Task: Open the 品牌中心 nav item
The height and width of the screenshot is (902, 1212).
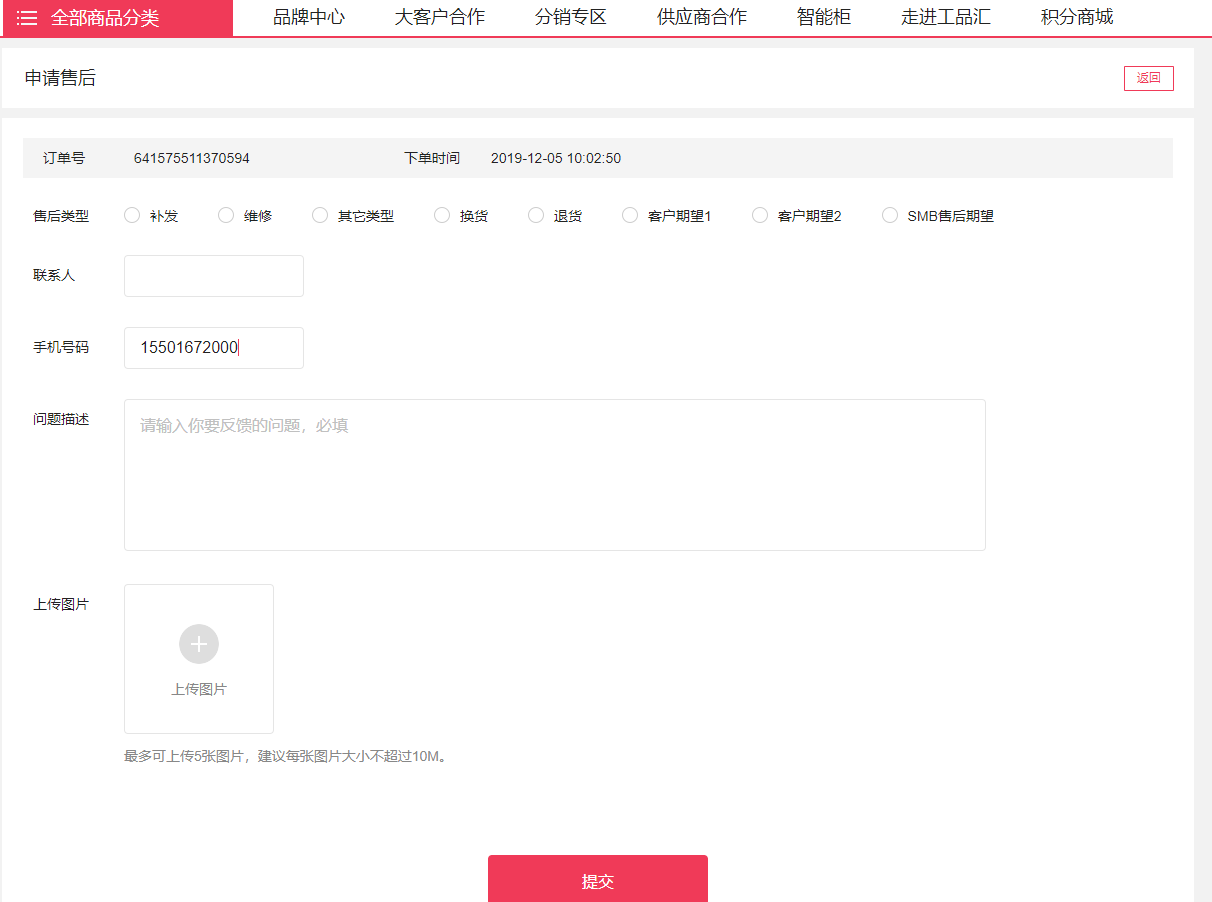Action: (309, 17)
